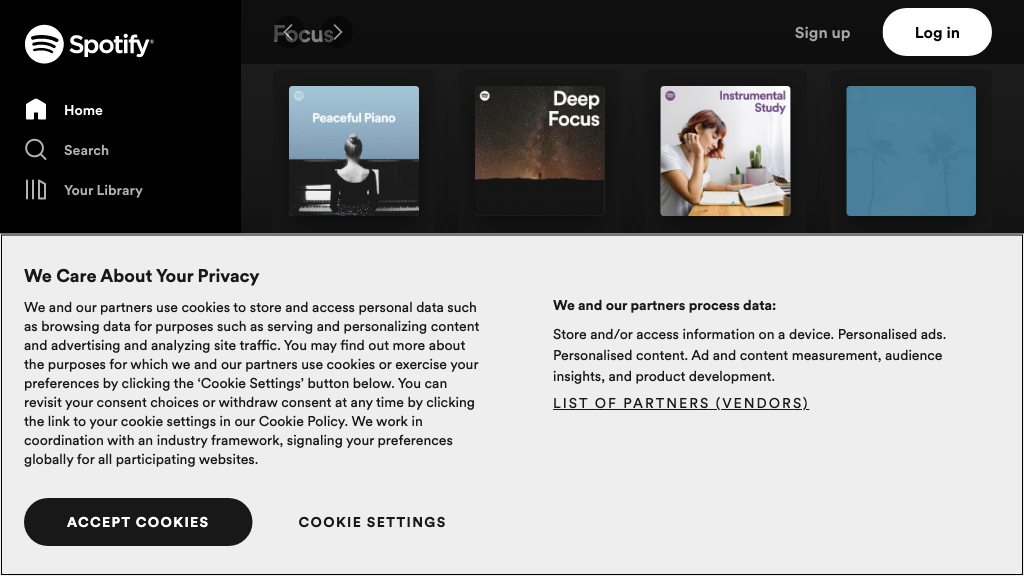1024x576 pixels.
Task: Open the Instrumental Study playlist
Action: click(725, 150)
